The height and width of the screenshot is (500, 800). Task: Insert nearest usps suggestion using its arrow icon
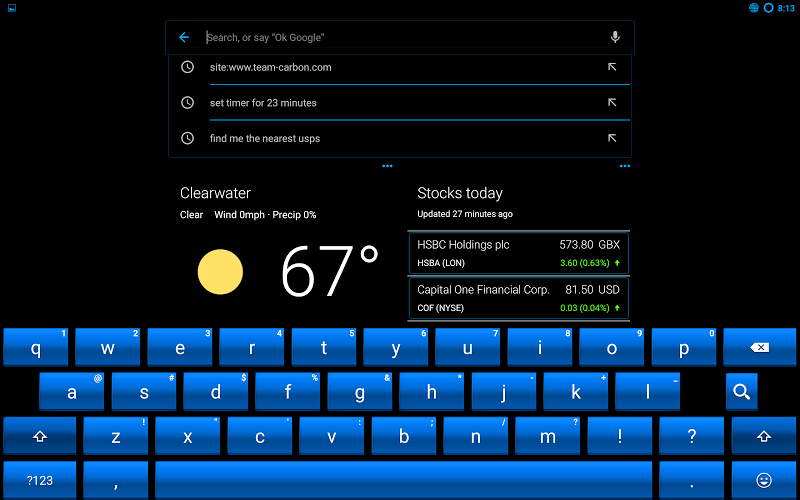tap(612, 138)
